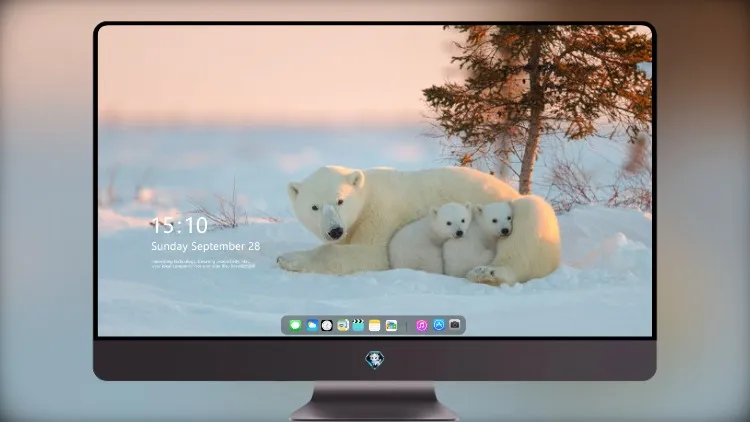The width and height of the screenshot is (750, 422).
Task: Click the 15:10 clock display
Action: click(x=179, y=225)
